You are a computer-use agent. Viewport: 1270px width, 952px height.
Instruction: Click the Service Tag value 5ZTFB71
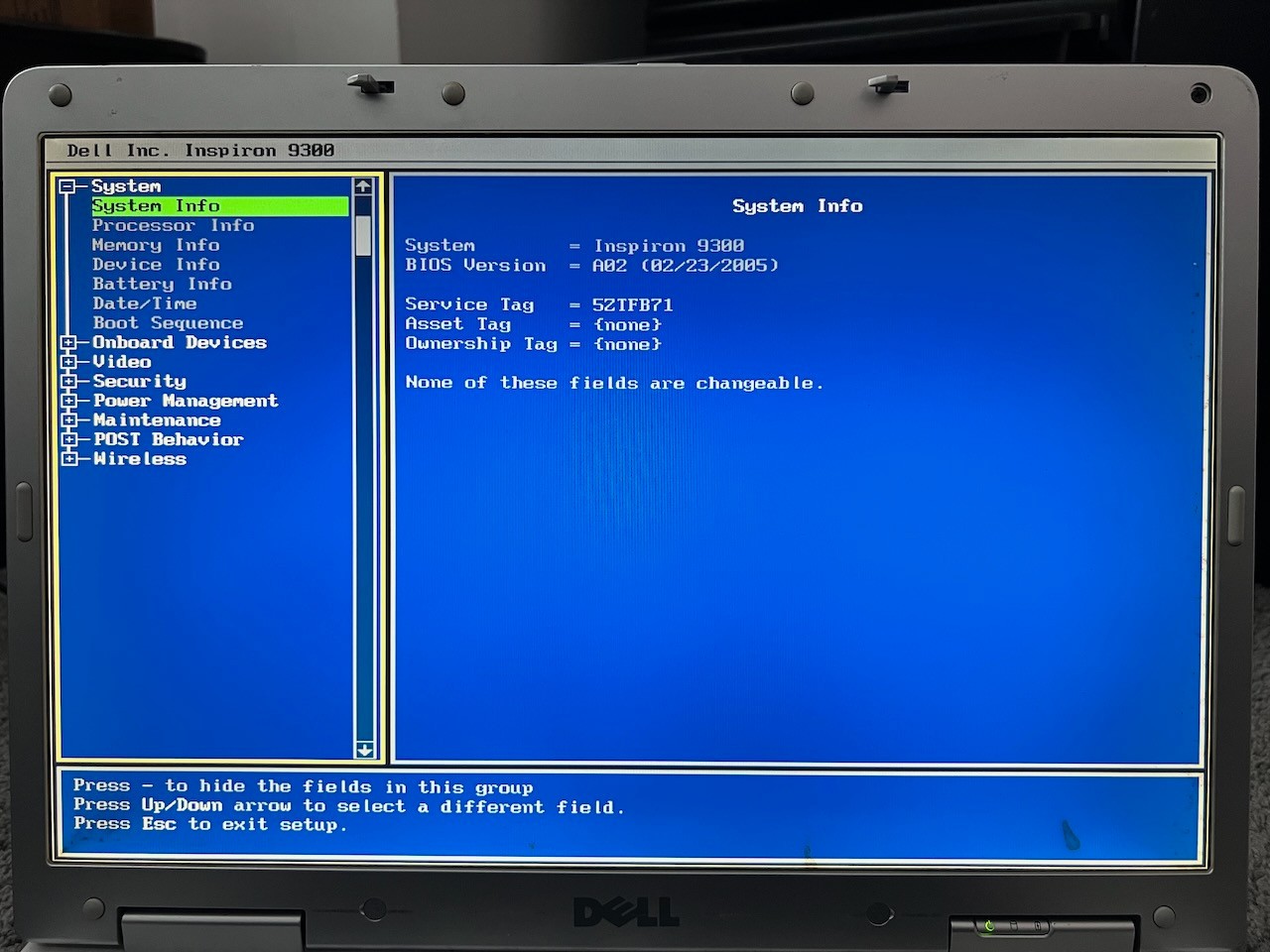click(x=633, y=305)
